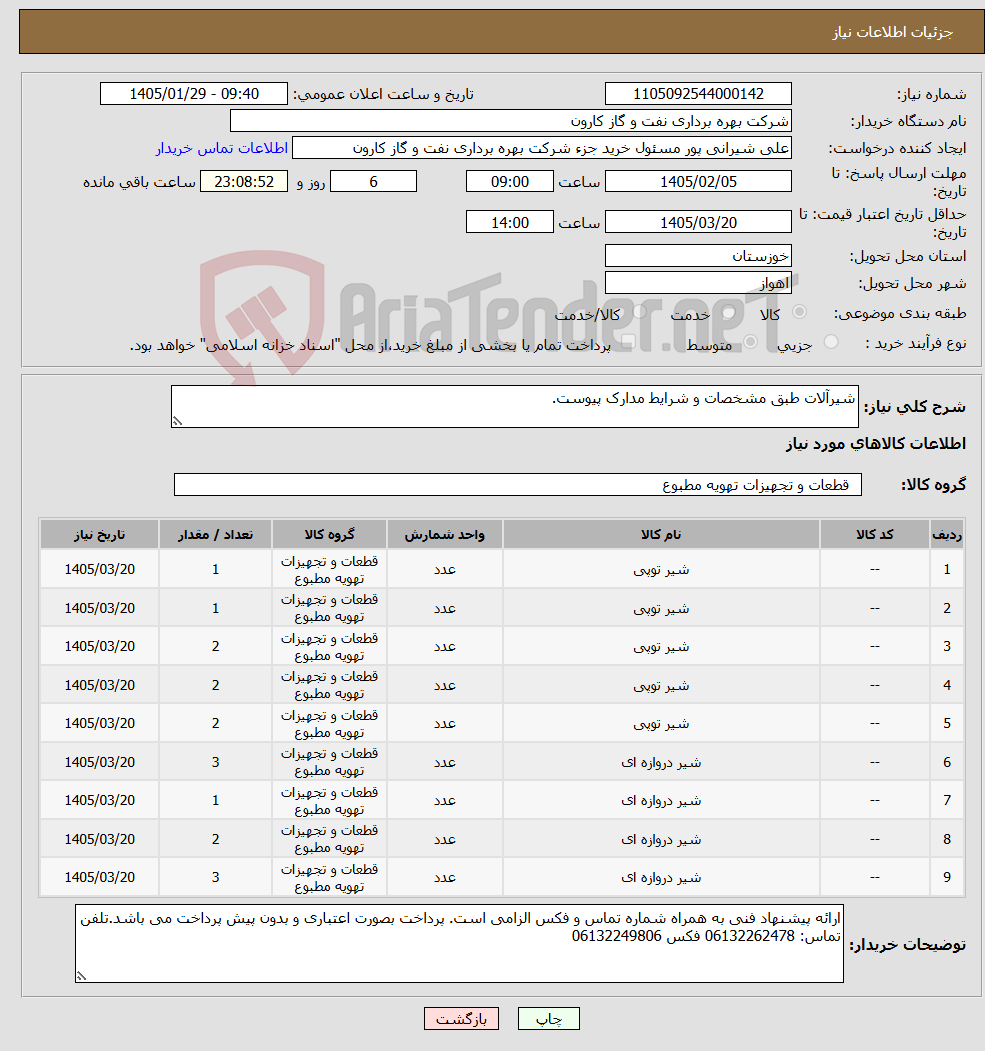Select the خدمت radio button
985x1051 pixels.
728,312
